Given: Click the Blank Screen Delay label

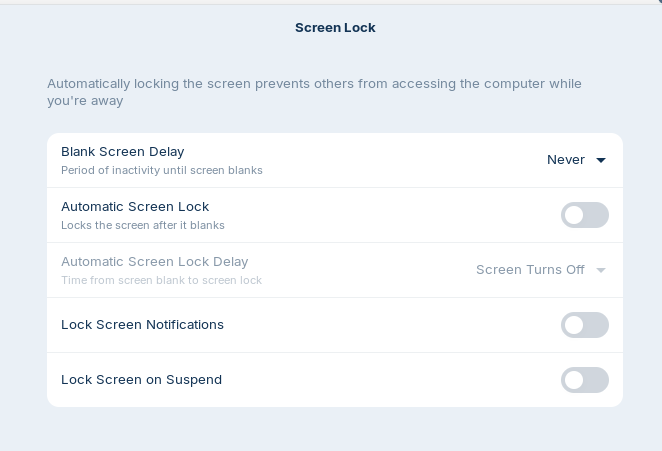Looking at the screenshot, I should (x=122, y=152).
